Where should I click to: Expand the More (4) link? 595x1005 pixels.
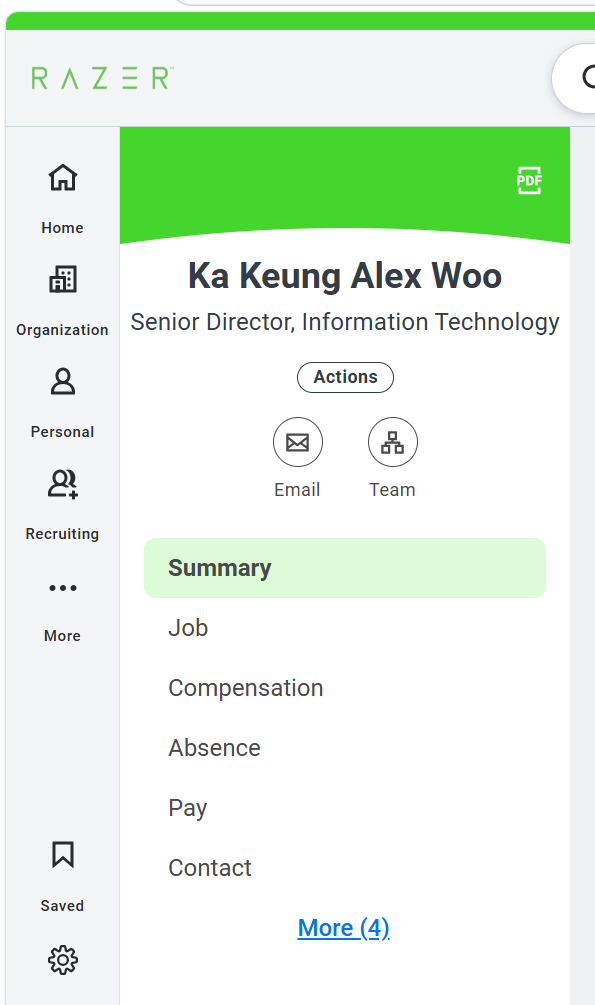point(344,928)
